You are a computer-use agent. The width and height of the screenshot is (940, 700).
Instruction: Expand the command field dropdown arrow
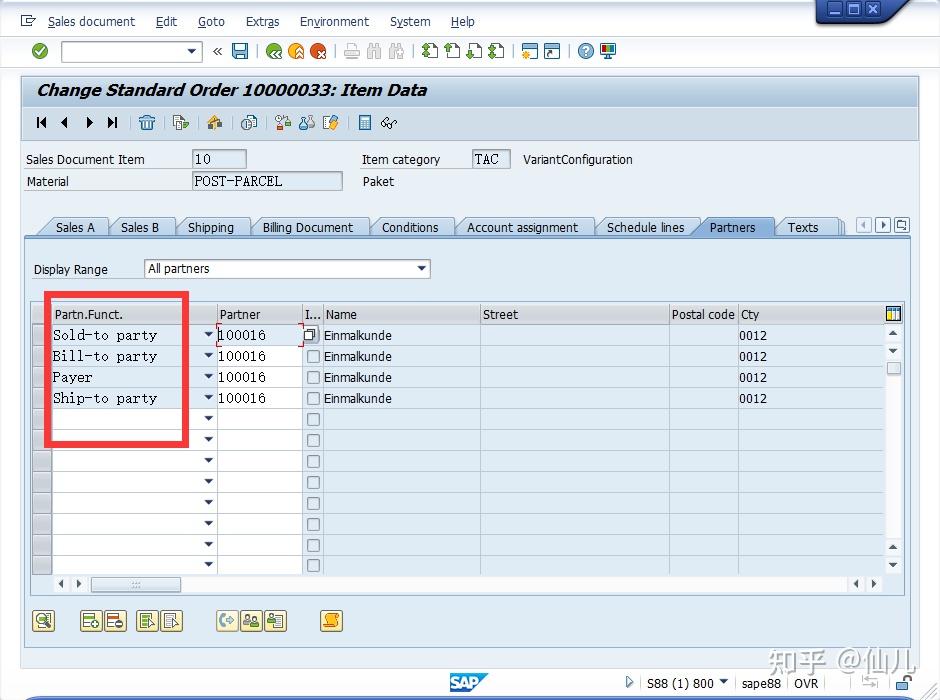pos(192,51)
